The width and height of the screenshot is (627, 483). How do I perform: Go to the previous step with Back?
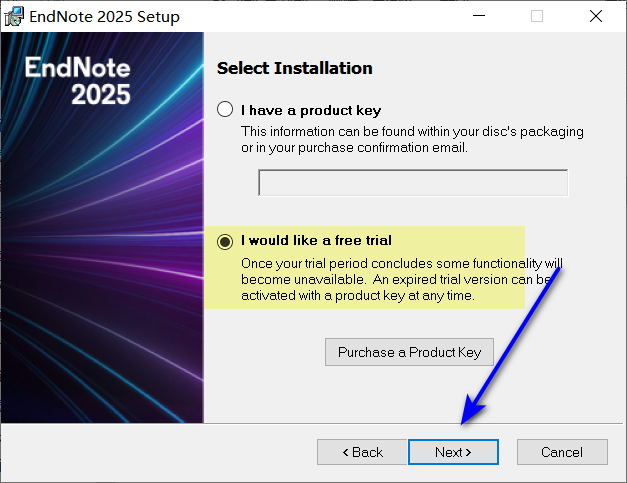pos(362,452)
